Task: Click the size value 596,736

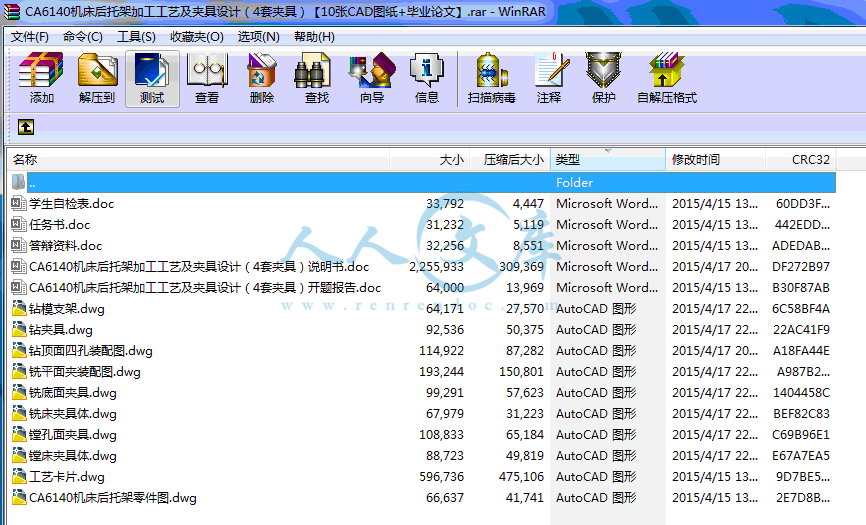Action: click(441, 476)
